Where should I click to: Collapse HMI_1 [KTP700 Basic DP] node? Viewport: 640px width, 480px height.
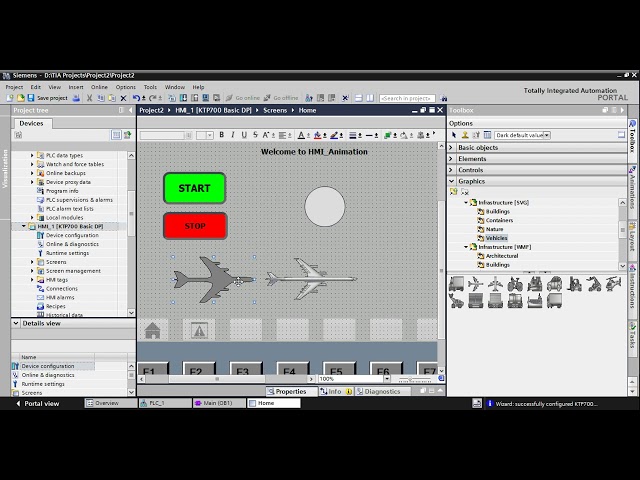(24, 226)
